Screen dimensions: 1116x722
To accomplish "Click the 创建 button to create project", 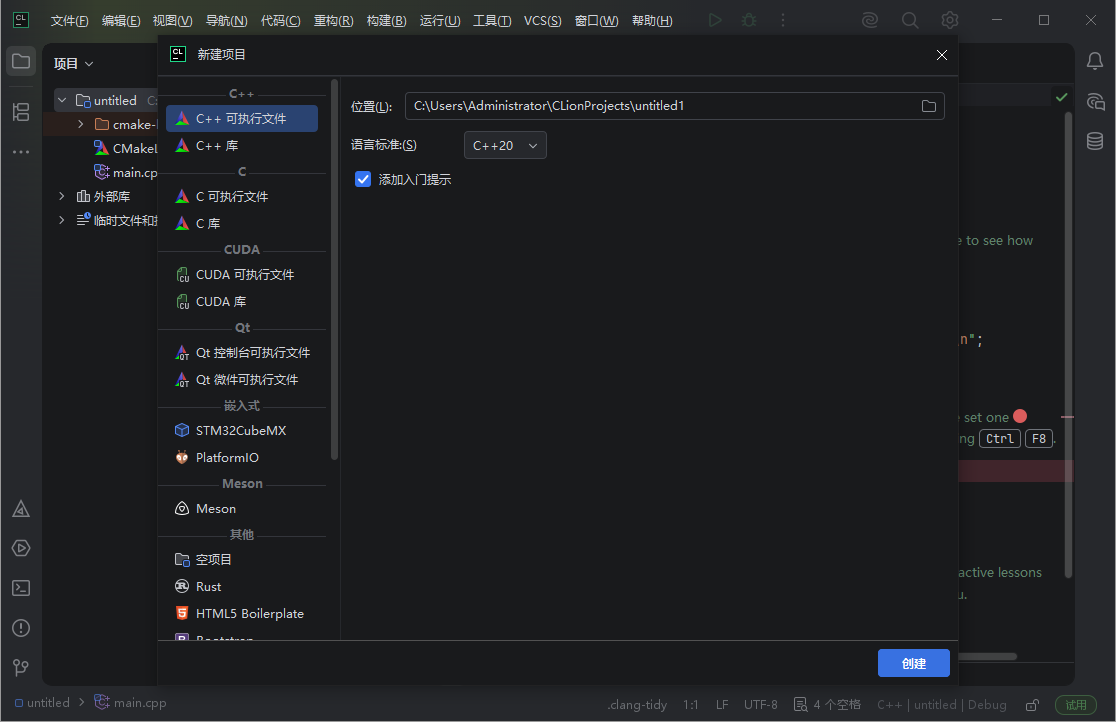I will (912, 662).
